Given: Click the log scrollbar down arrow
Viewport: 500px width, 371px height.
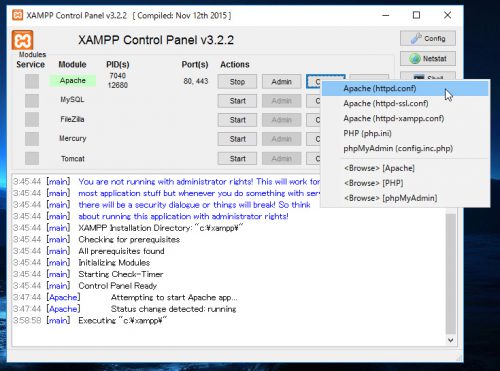Looking at the screenshot, I should pos(451,340).
